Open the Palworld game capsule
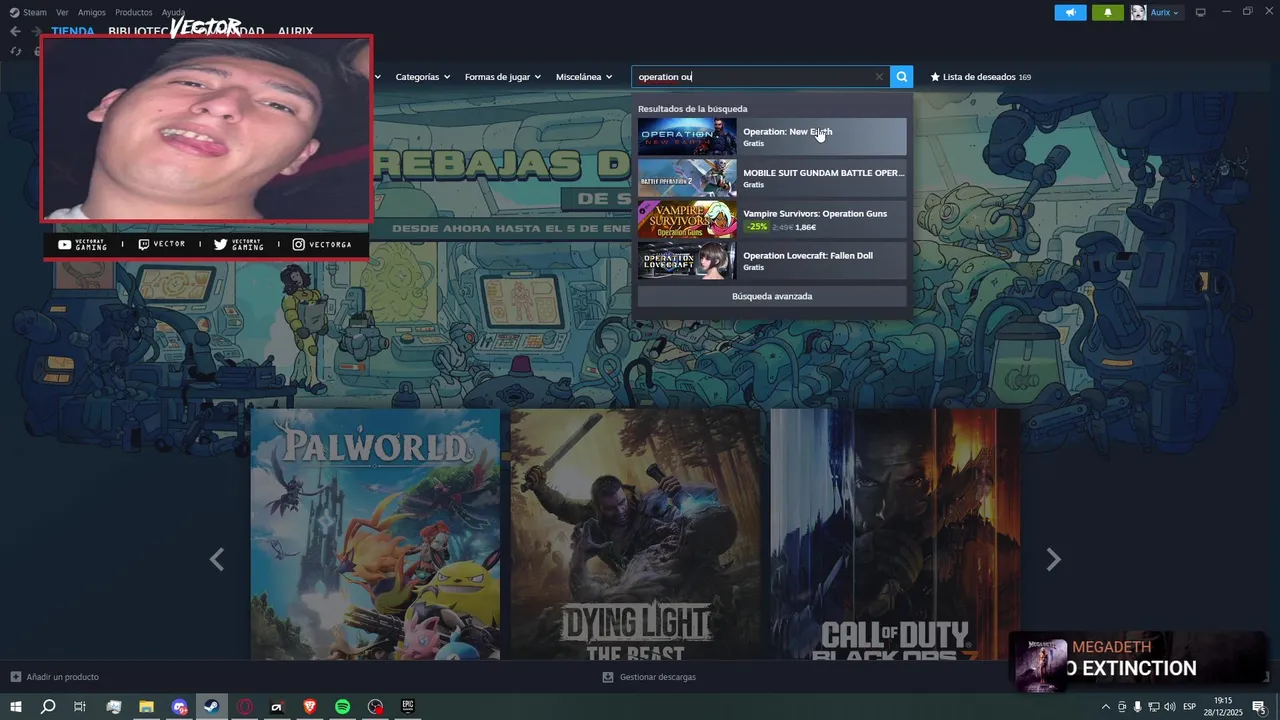 click(x=375, y=534)
